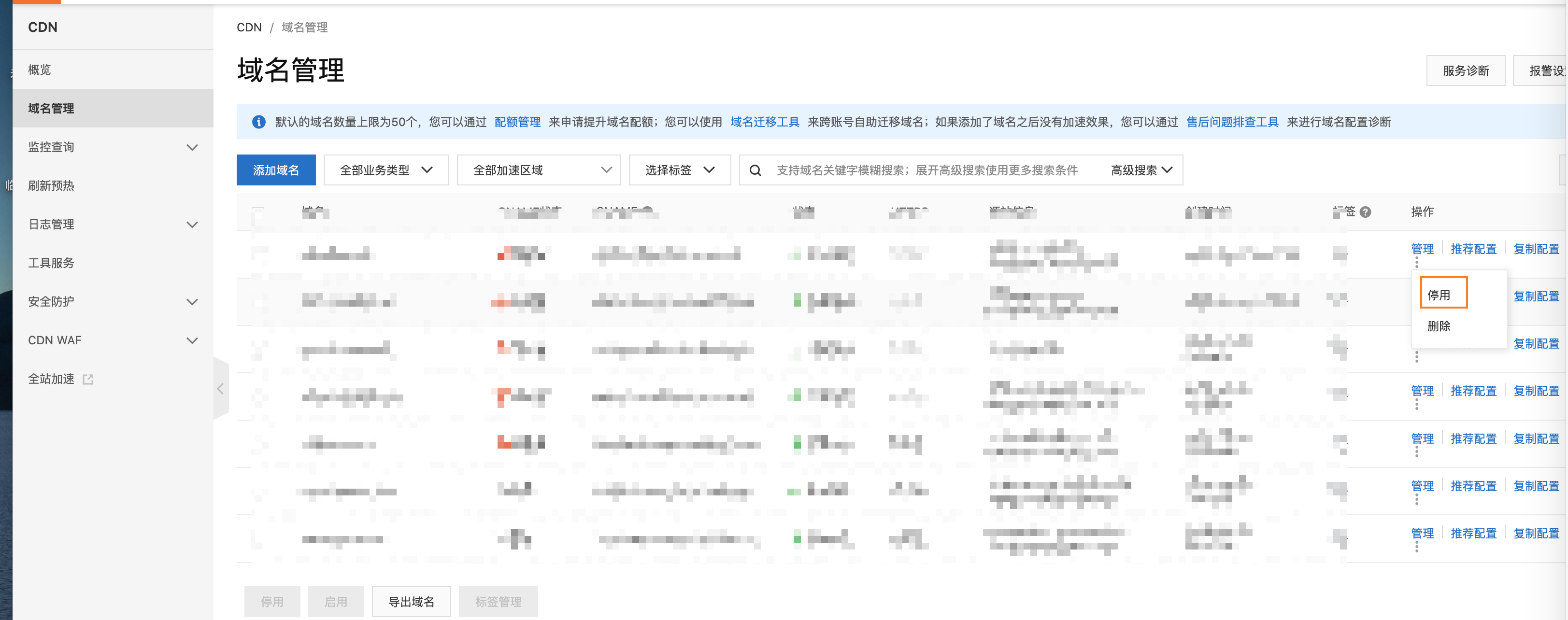1568x620 pixels.
Task: Open the 全部加速区域 dropdown
Action: coord(539,170)
